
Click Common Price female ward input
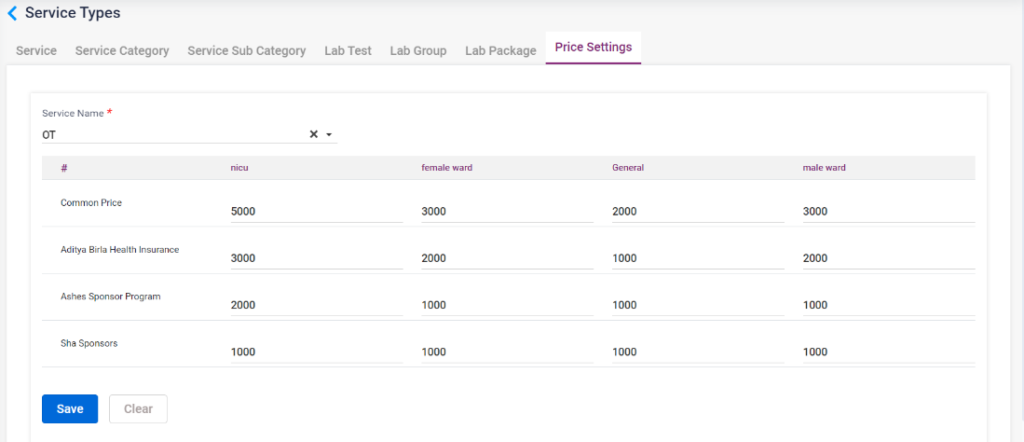coord(507,212)
